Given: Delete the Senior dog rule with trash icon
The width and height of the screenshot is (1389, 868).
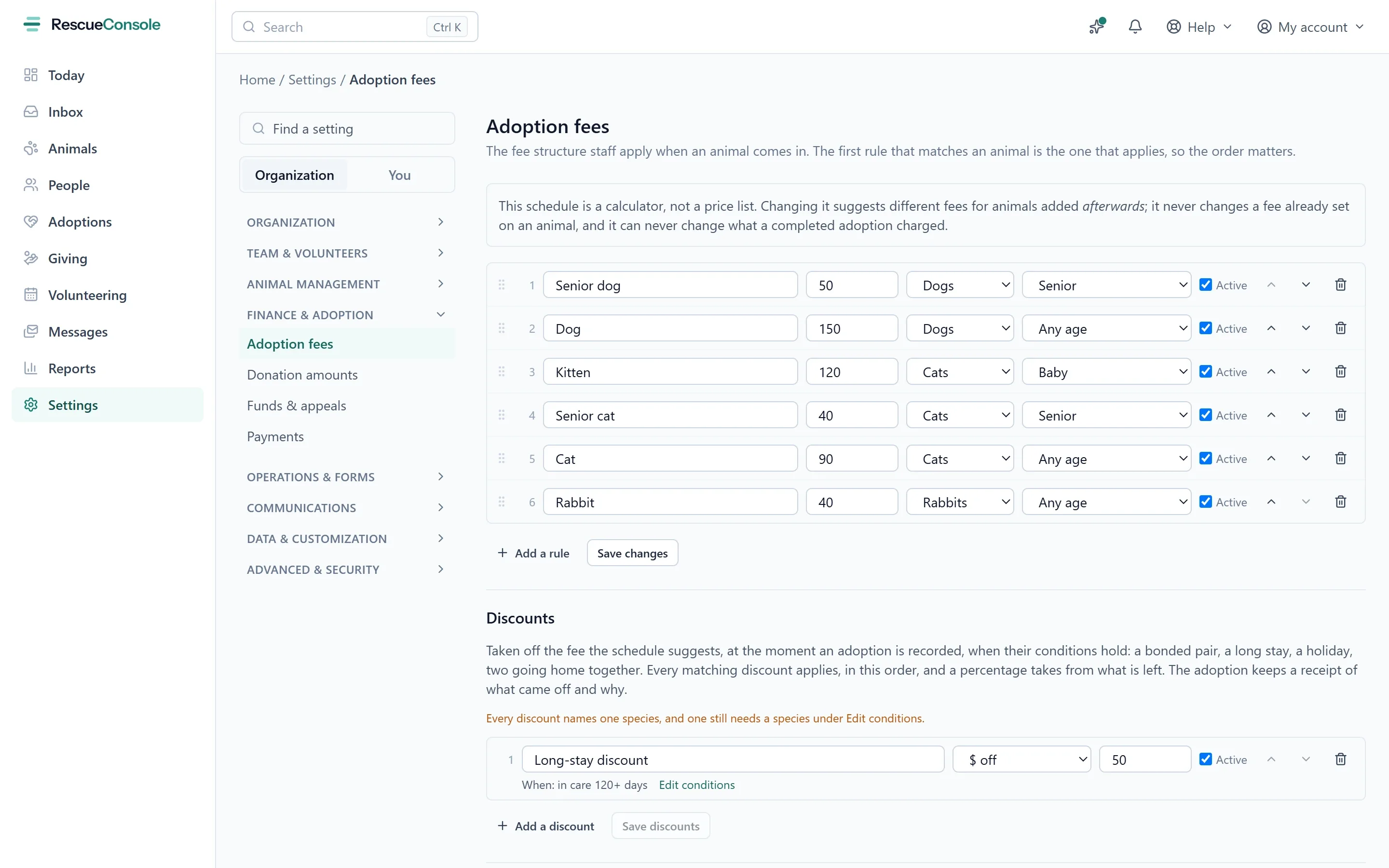Looking at the screenshot, I should coord(1340,285).
